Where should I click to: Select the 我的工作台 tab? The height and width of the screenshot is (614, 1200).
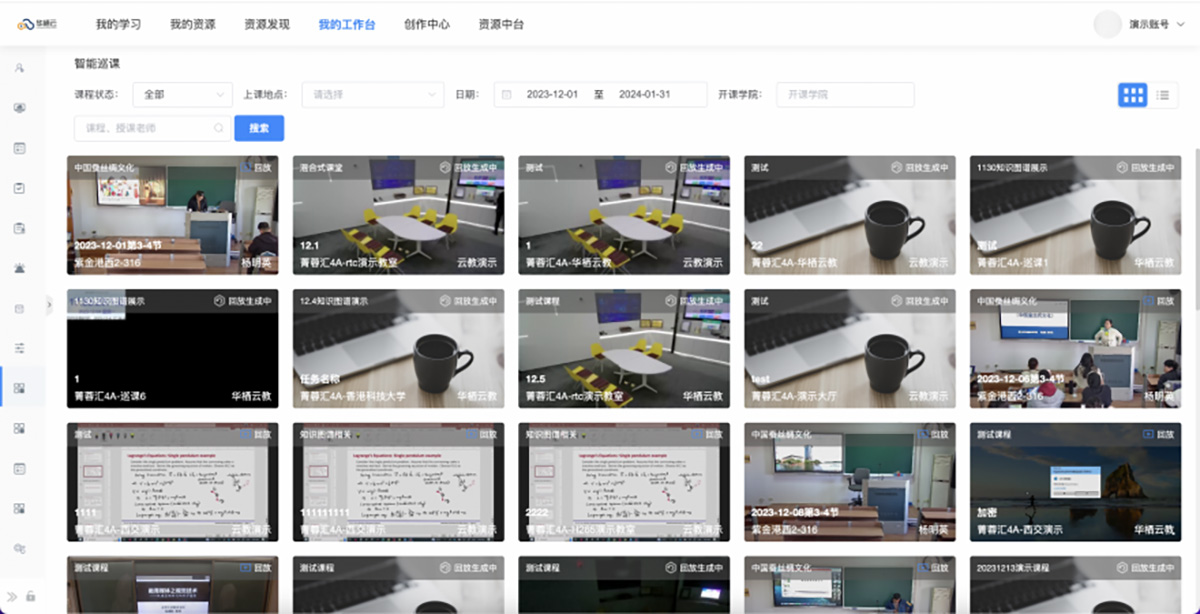[x=347, y=24]
